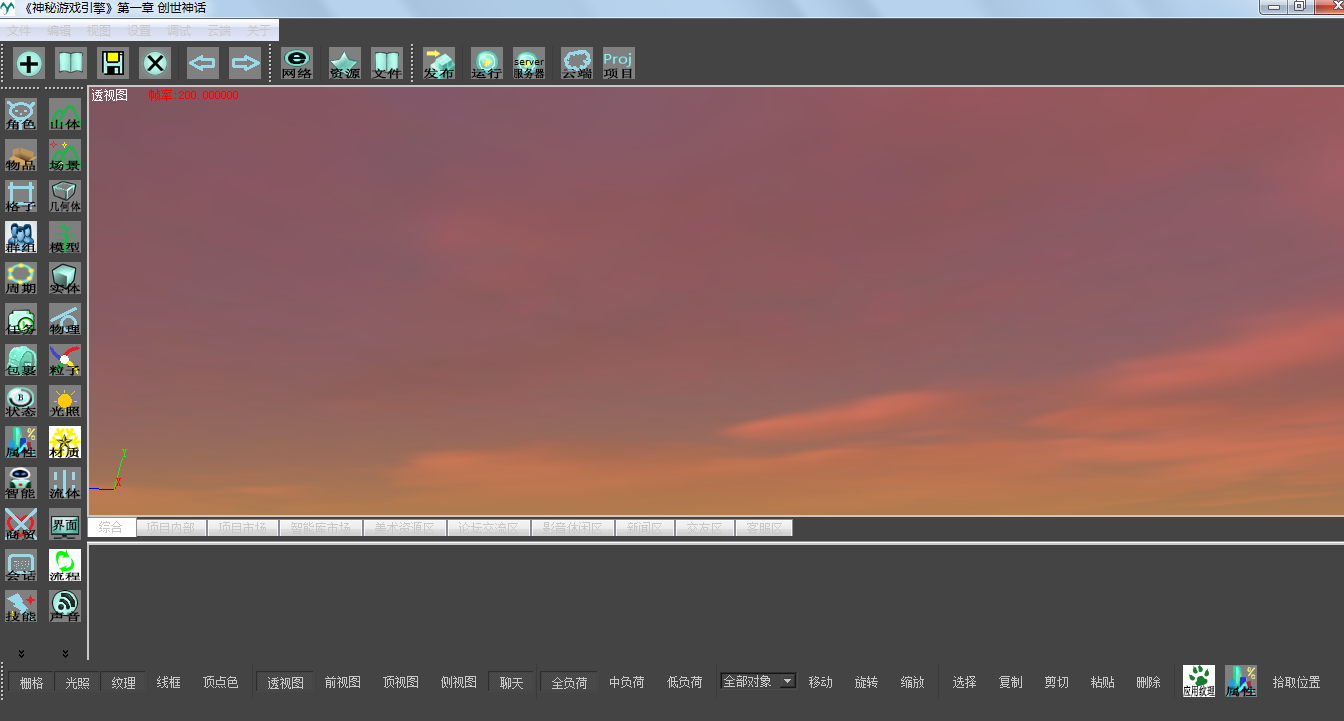Image resolution: width=1344 pixels, height=721 pixels.
Task: Click the 拾取位置 pick position button
Action: click(1297, 683)
